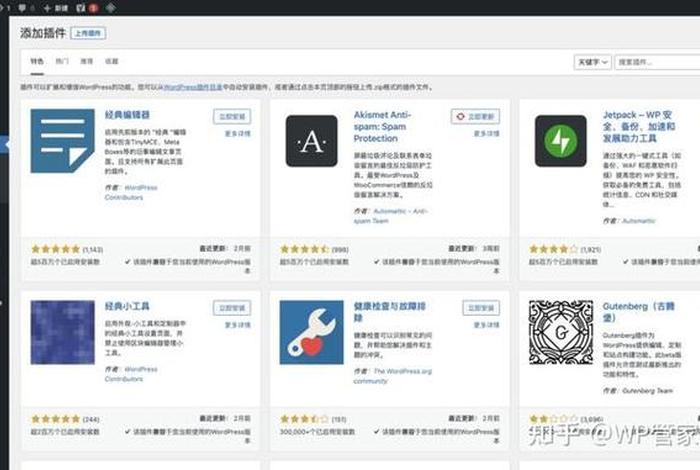The width and height of the screenshot is (700, 470).
Task: Open the 关键字 search type dropdown
Action: 592,62
